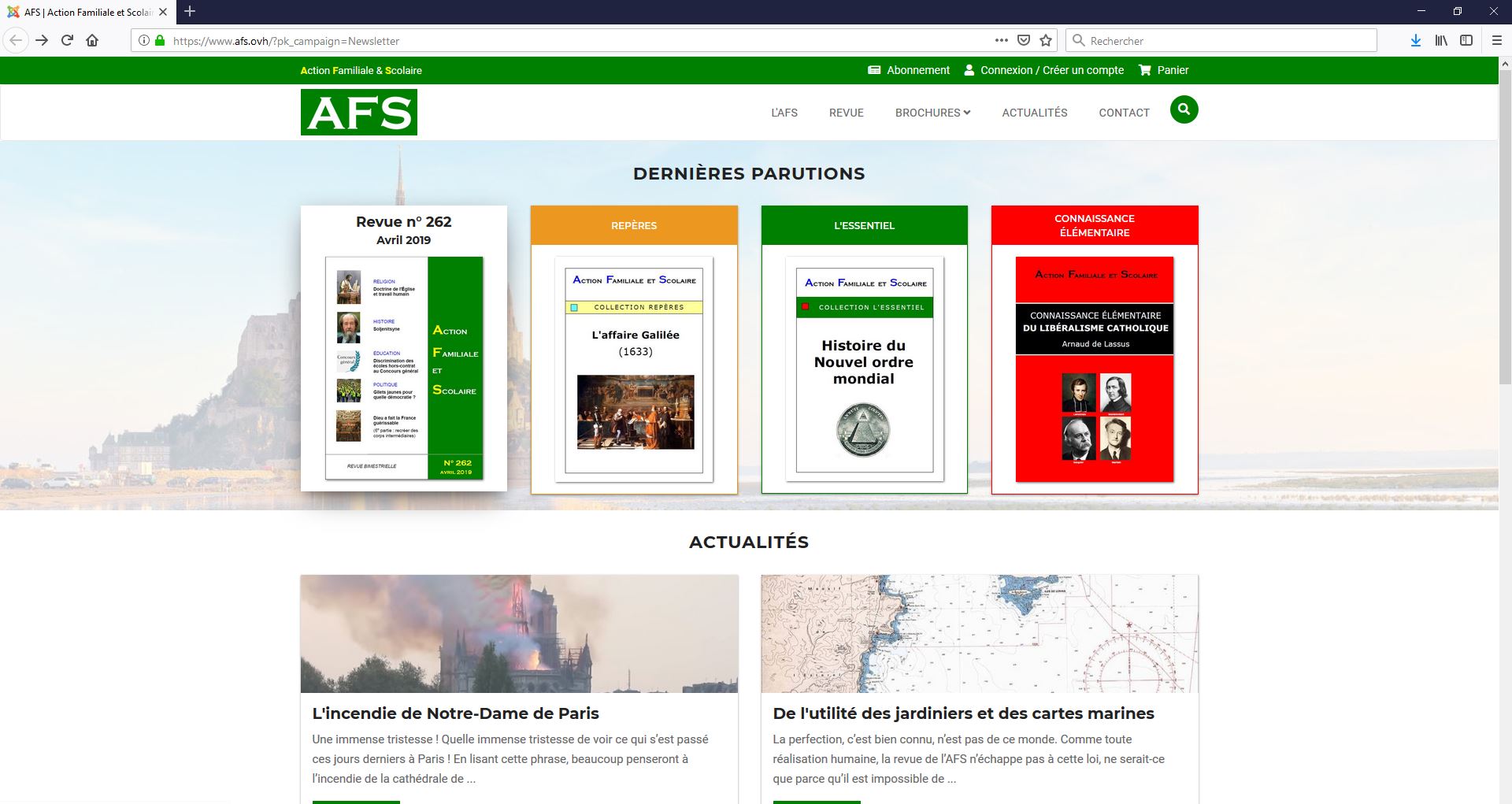Click the Revue n° 262 title

point(404,222)
